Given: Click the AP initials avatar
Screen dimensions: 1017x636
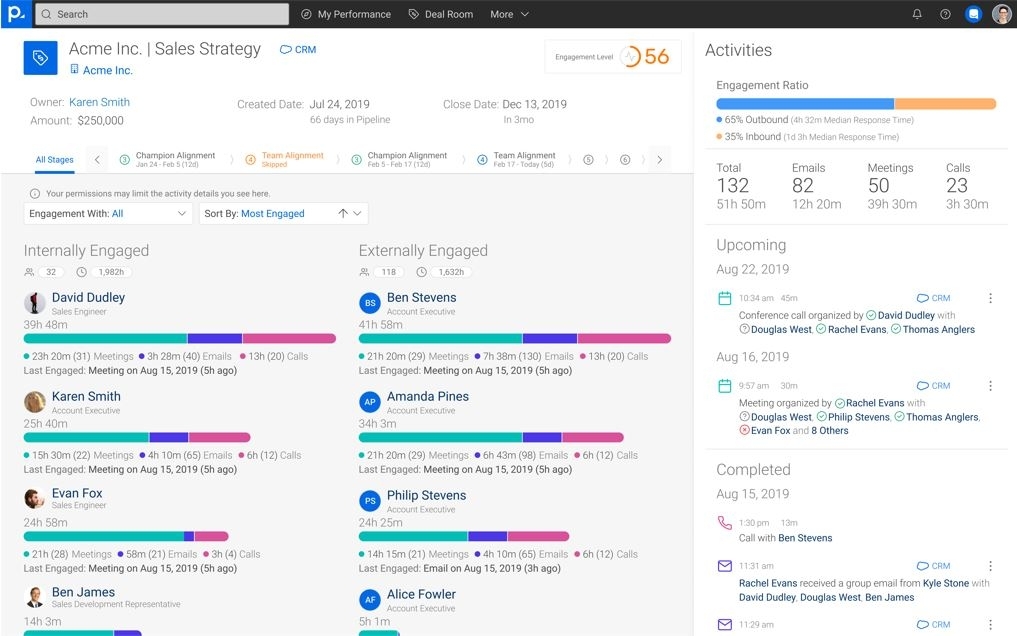Looking at the screenshot, I should (x=370, y=402).
